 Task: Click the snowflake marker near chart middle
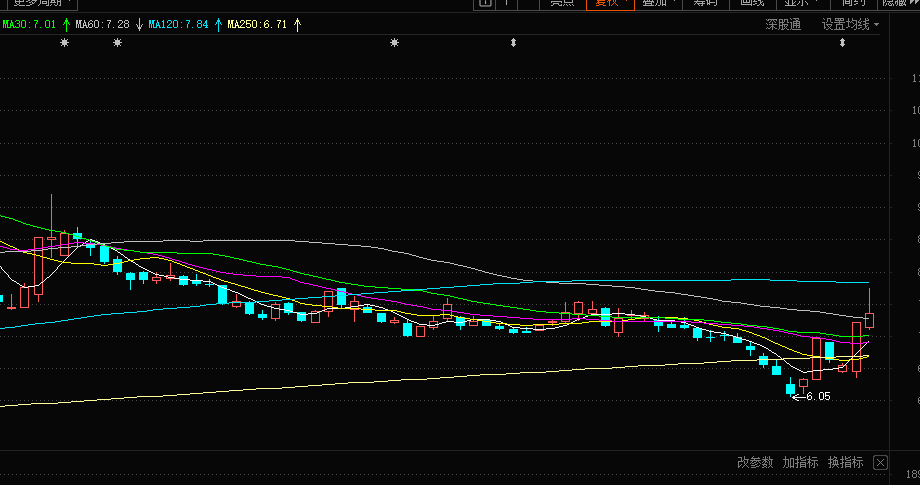click(x=394, y=43)
